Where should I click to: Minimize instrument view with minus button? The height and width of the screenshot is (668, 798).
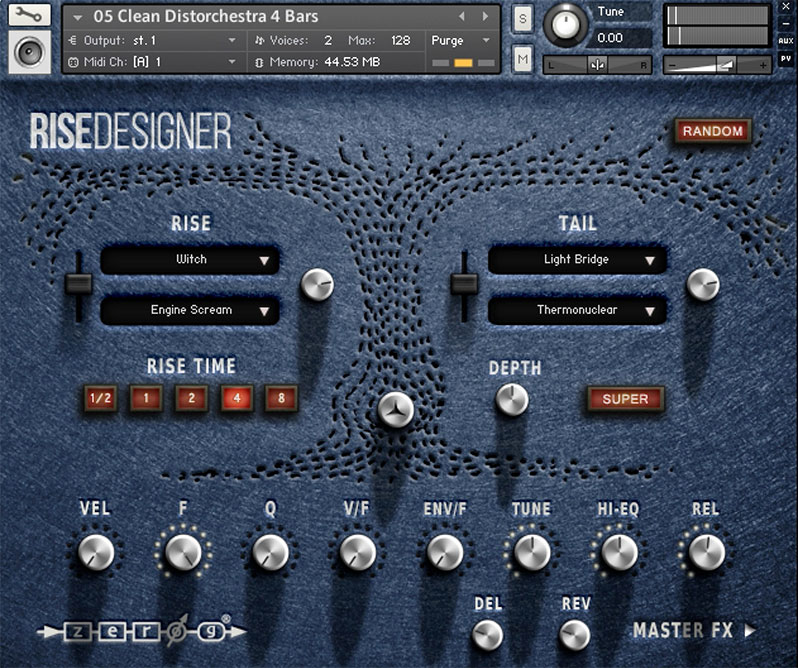[786, 24]
